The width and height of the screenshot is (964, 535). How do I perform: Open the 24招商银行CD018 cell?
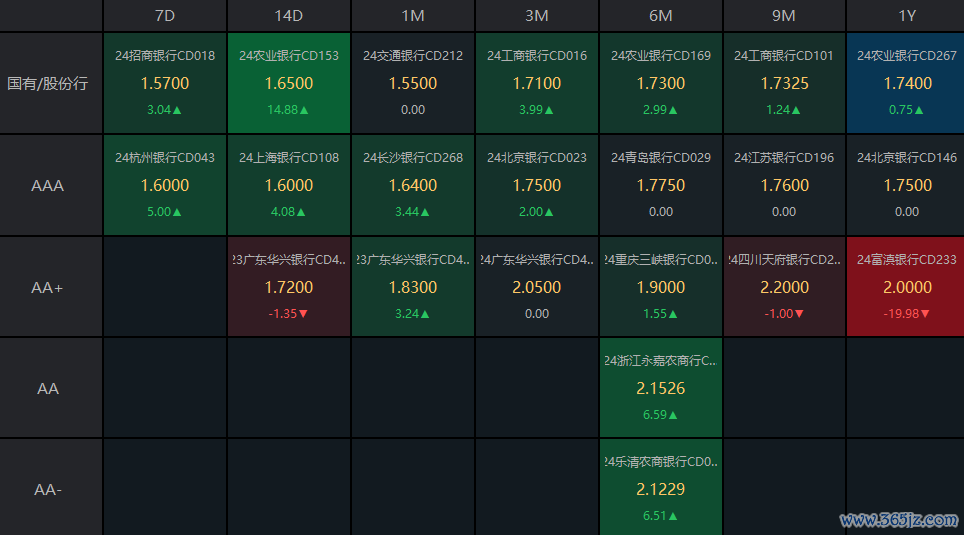click(165, 83)
